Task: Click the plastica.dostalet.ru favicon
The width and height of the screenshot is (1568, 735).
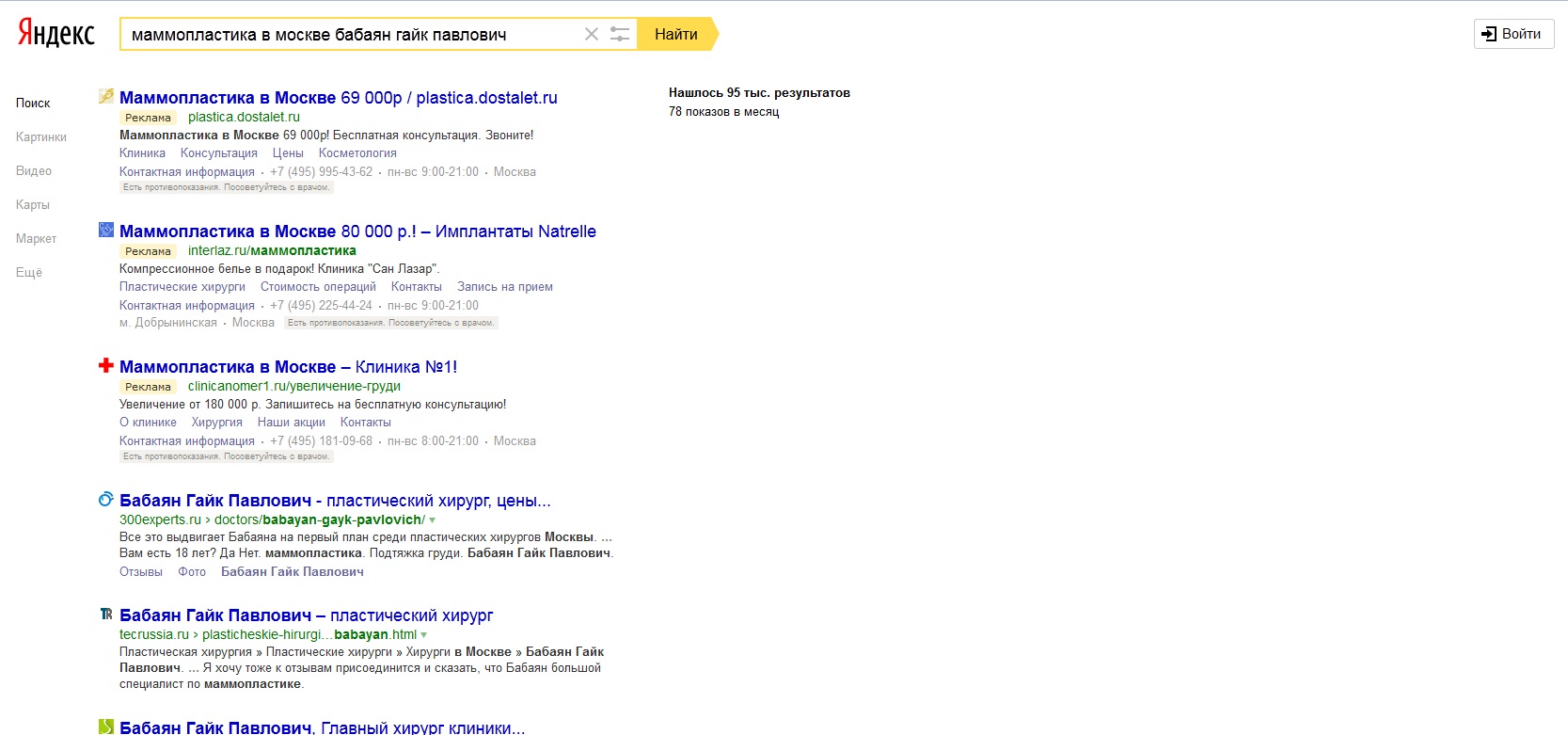Action: coord(106,96)
